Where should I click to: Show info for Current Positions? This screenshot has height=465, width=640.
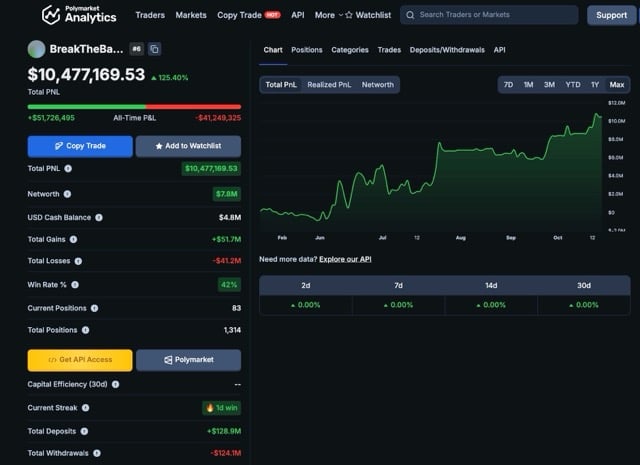94,308
